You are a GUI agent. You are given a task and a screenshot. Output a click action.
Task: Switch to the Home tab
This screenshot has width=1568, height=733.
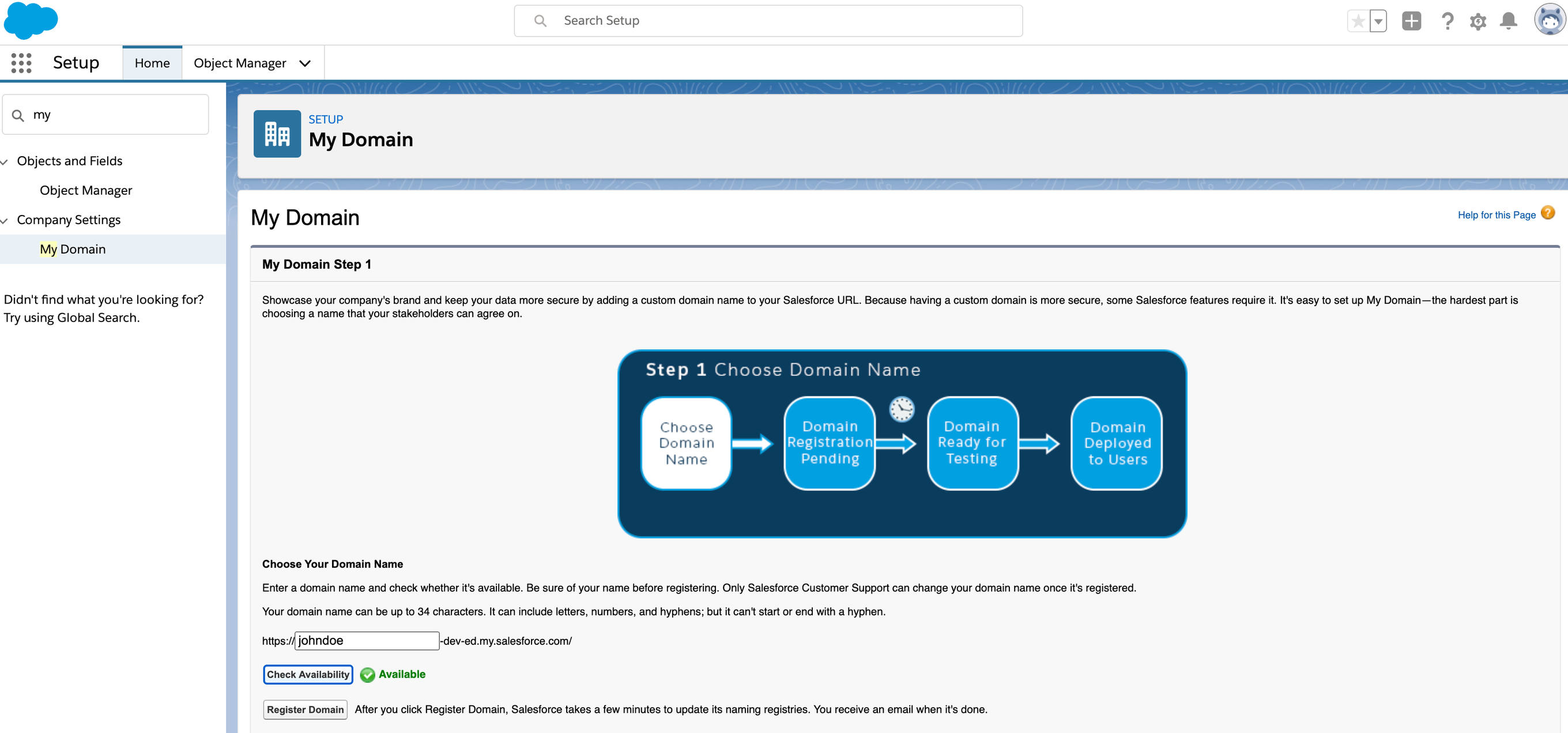tap(152, 63)
